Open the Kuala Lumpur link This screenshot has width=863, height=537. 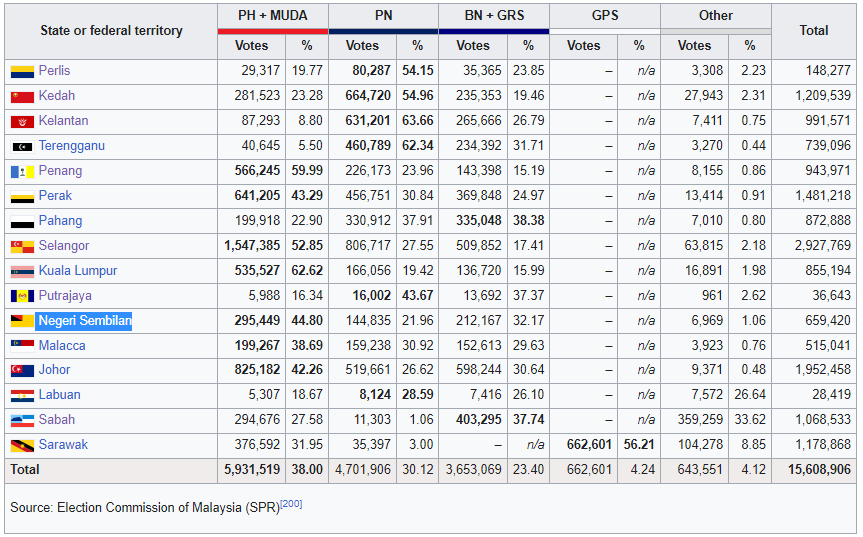[x=78, y=271]
